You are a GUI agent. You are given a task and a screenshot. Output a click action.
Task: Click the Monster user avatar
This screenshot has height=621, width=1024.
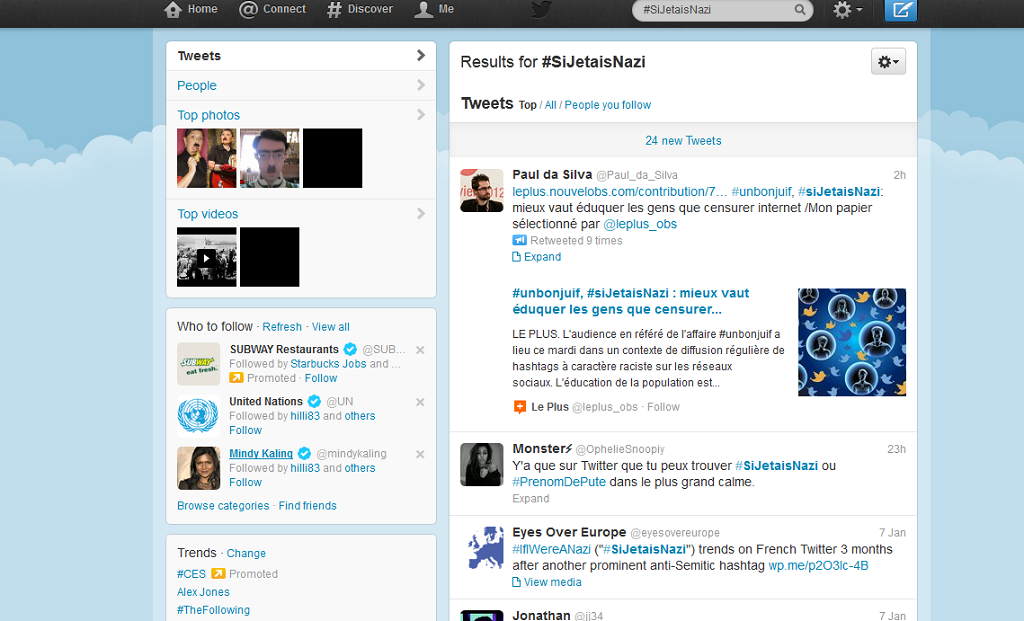482,465
